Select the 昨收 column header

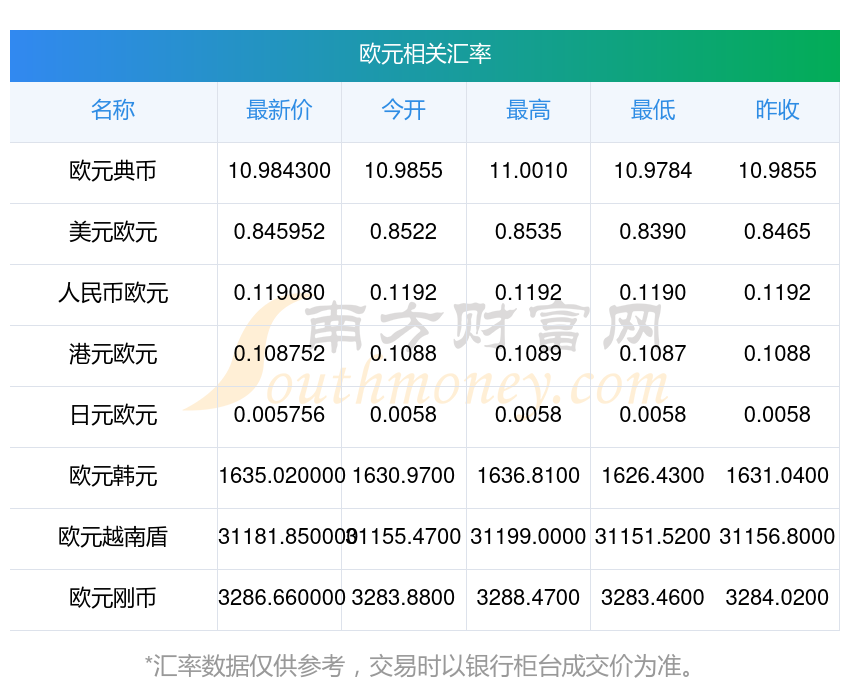(777, 110)
